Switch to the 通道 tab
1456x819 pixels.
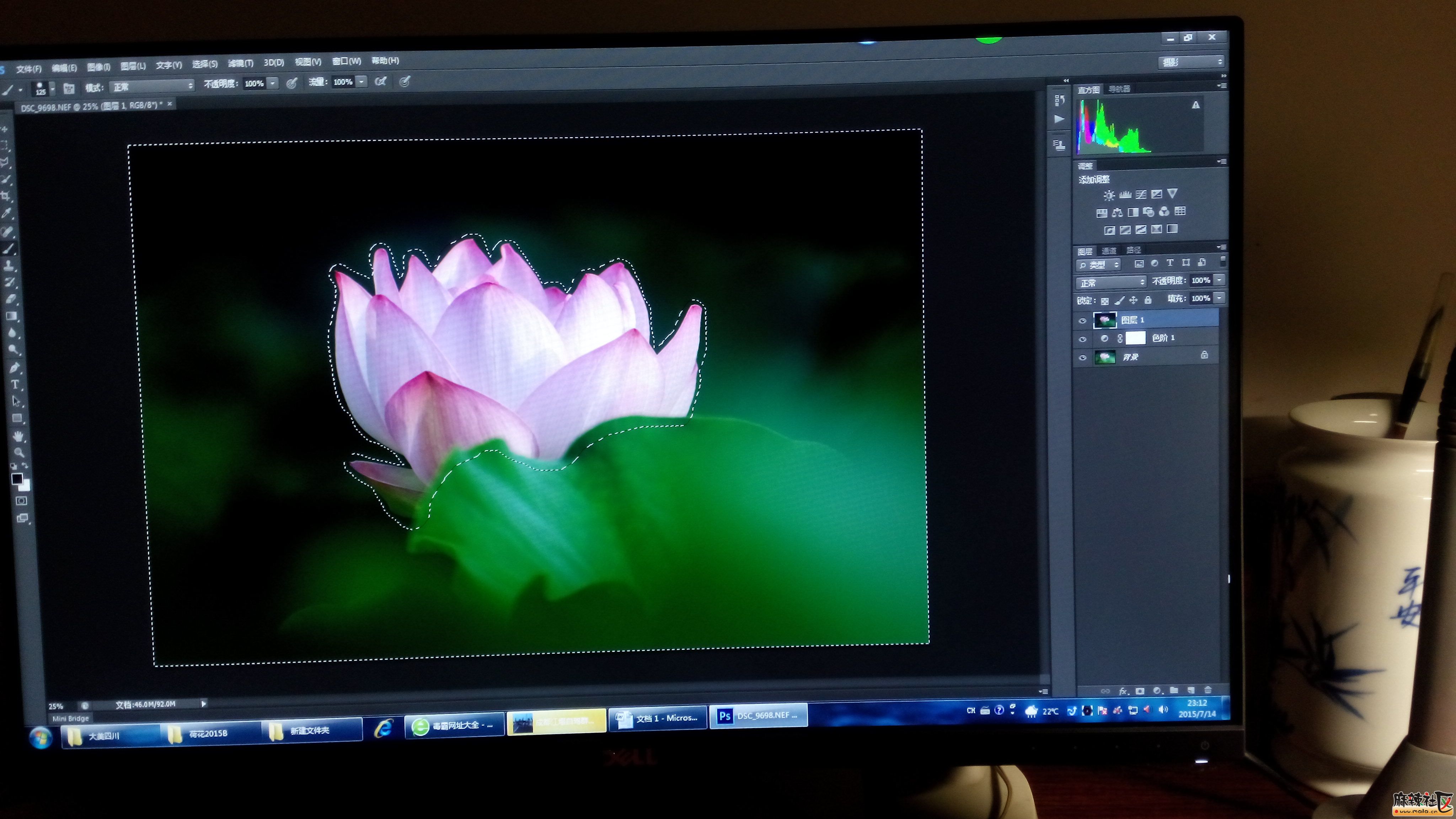(1109, 251)
